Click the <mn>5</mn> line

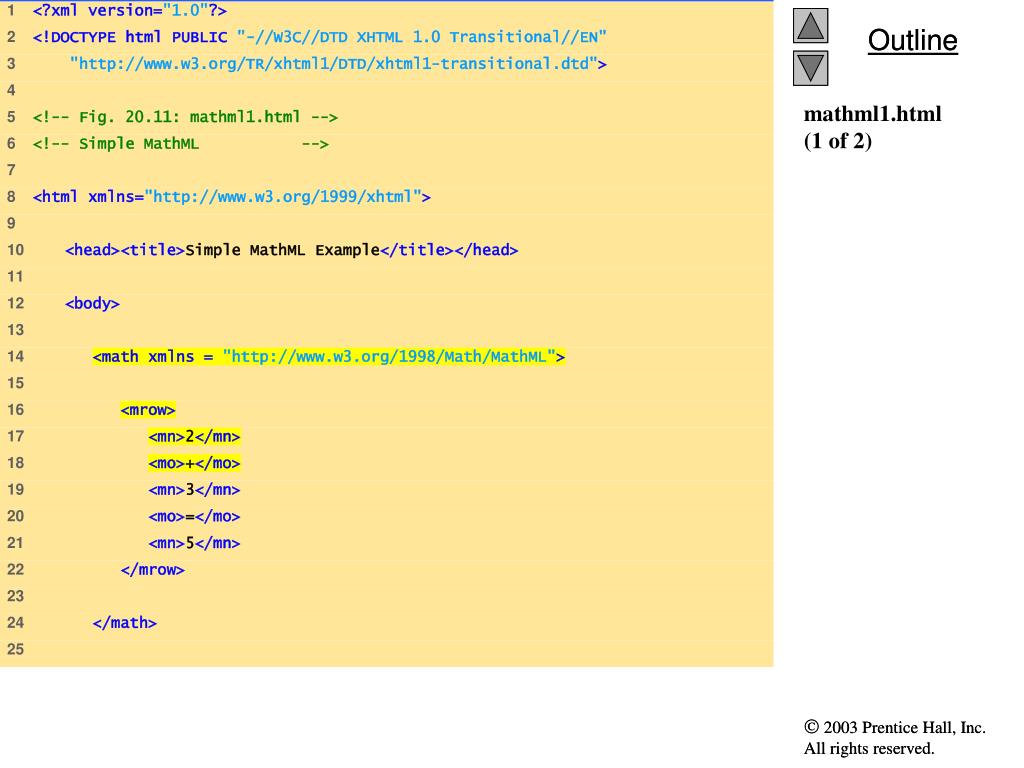tap(194, 543)
